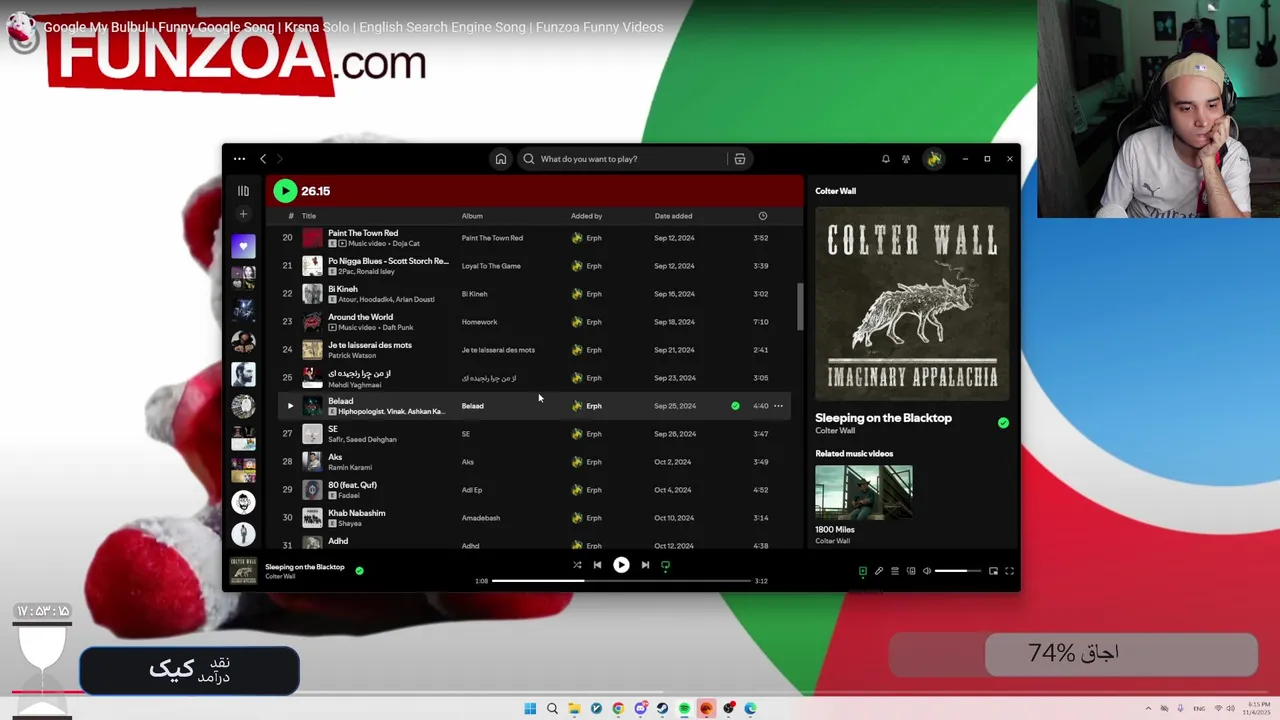Switch to Steam in the taskbar
Screen dimensions: 1280x720
pos(662,708)
